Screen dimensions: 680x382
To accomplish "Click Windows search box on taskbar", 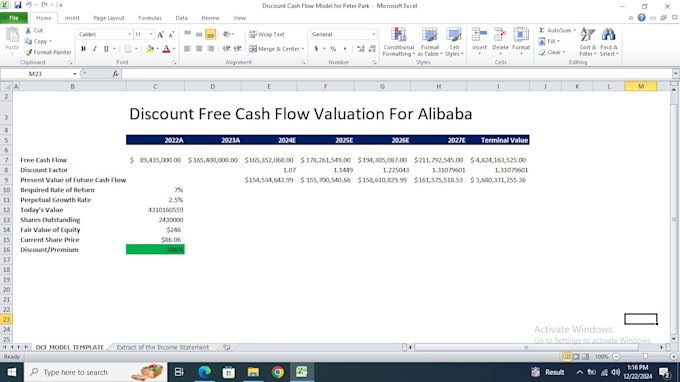I will (x=95, y=372).
